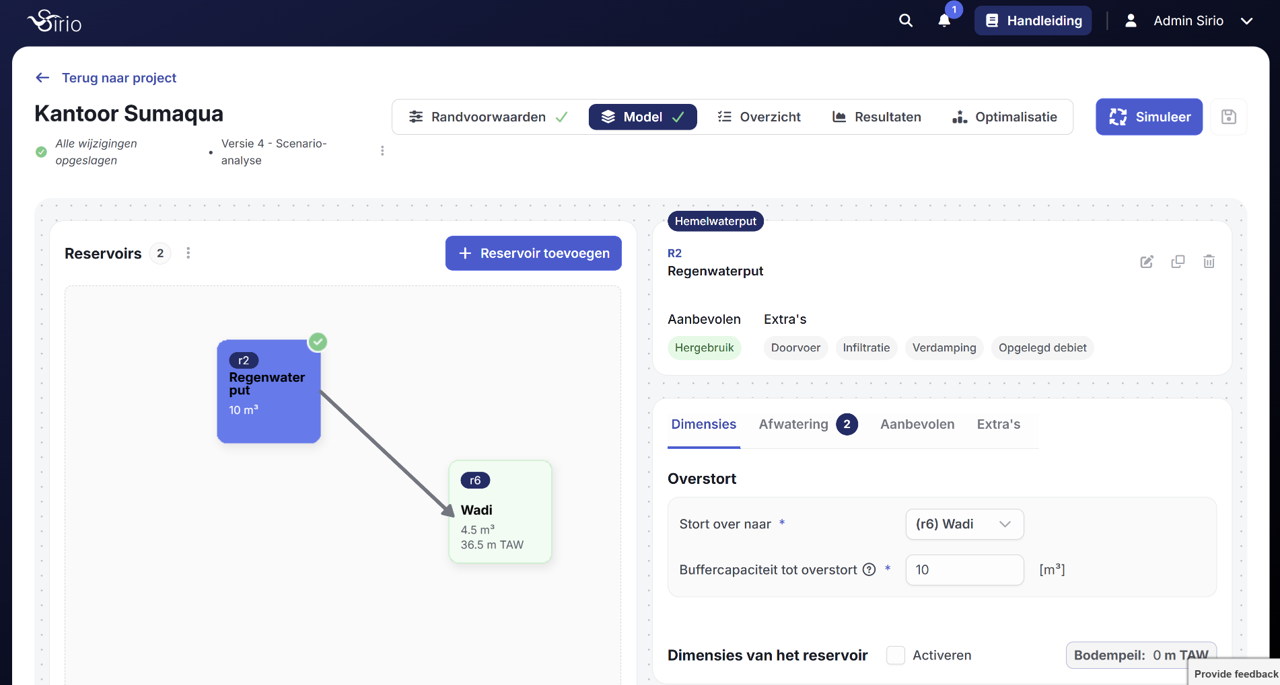Click the Kantoor Sumaqua project title
Image resolution: width=1280 pixels, height=685 pixels.
pyautogui.click(x=129, y=113)
